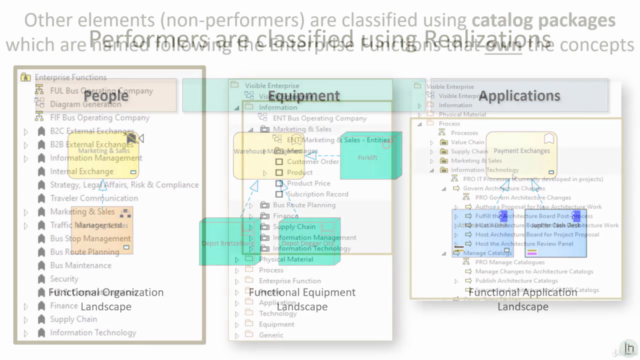Select the Internal Exchange function icon

41,171
